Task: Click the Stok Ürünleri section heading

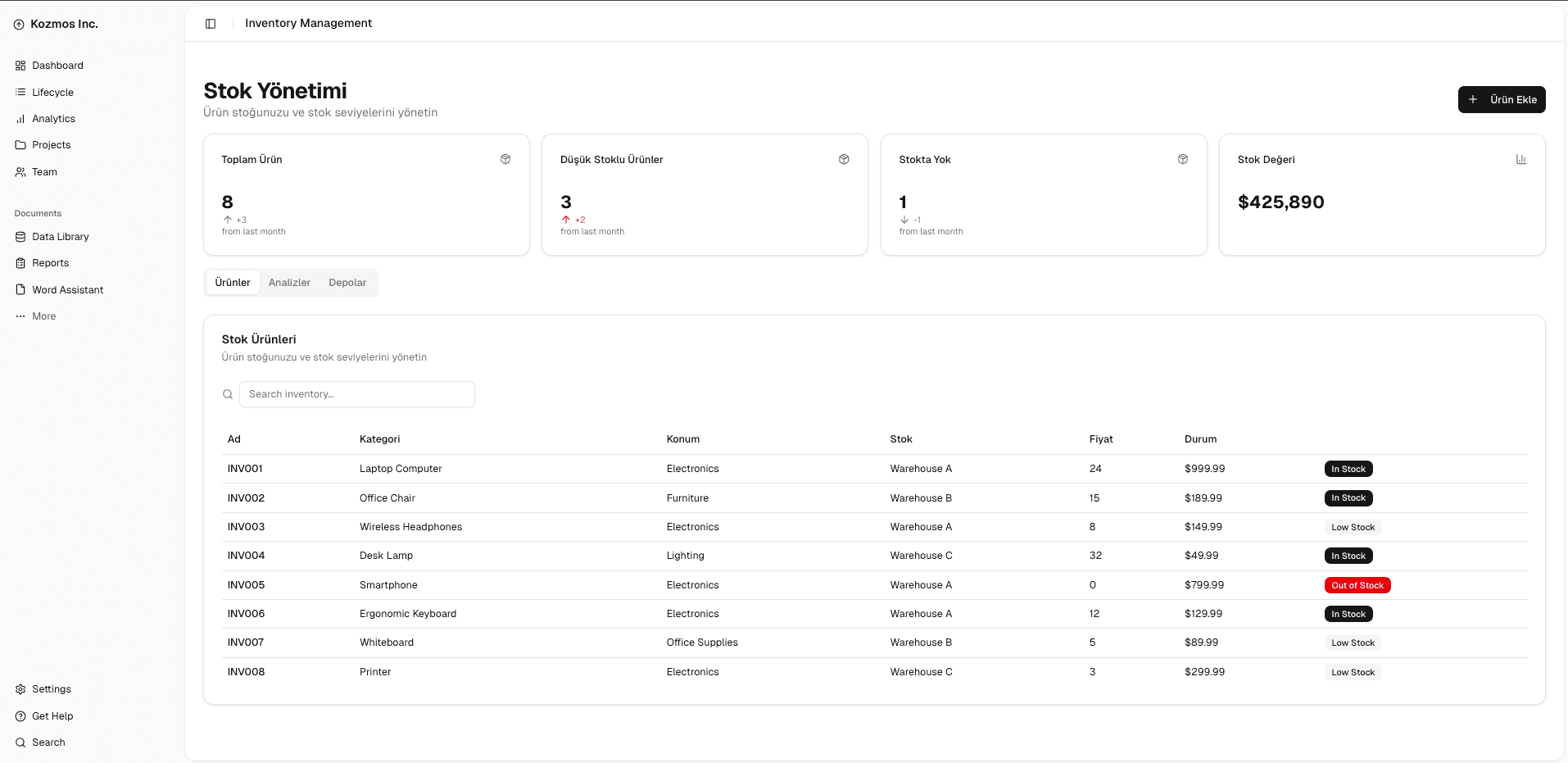Action: (x=259, y=339)
